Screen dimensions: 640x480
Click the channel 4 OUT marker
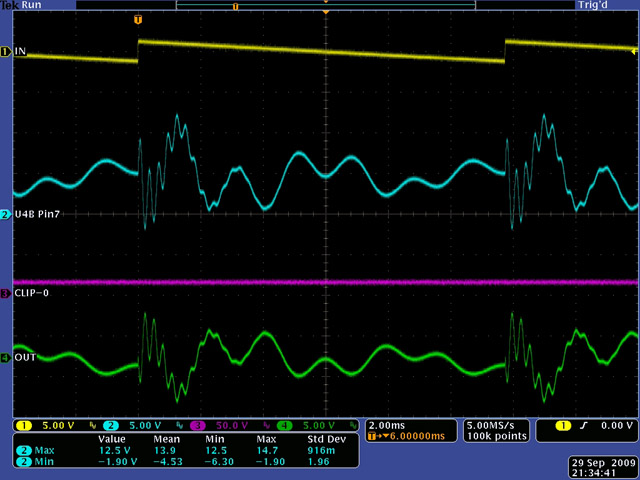click(6, 357)
